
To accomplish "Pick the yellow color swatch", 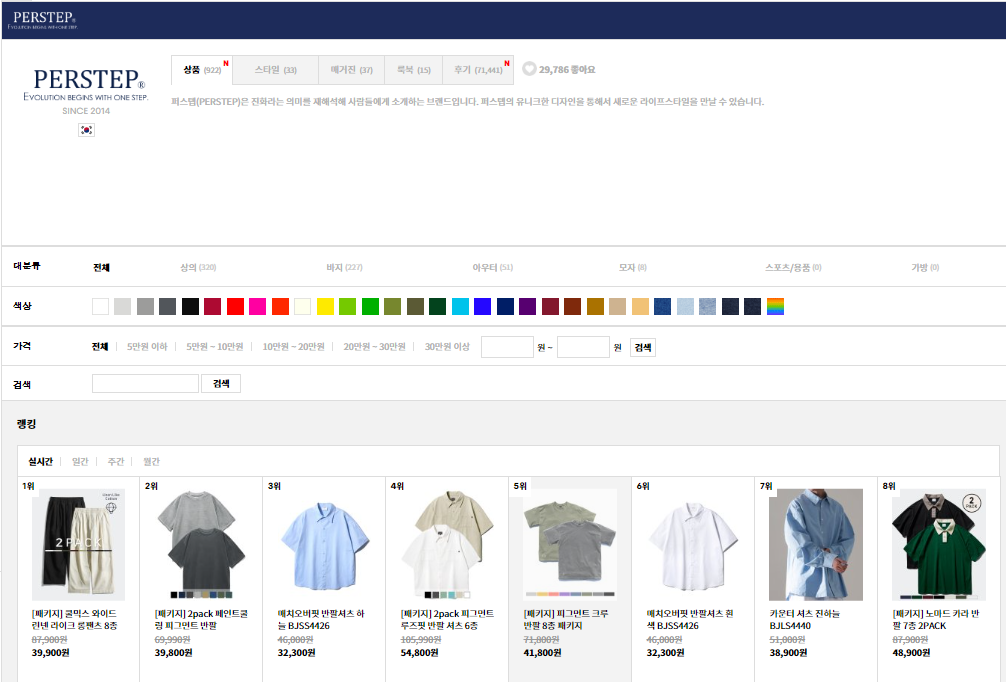I will pyautogui.click(x=325, y=307).
